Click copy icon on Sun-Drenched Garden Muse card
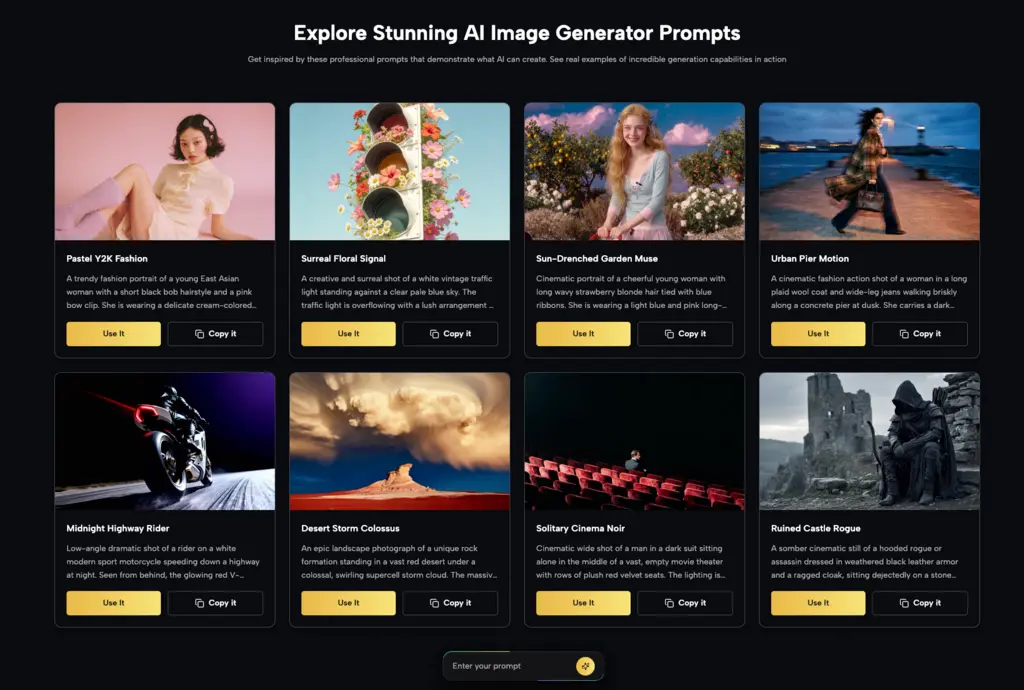 (x=669, y=334)
